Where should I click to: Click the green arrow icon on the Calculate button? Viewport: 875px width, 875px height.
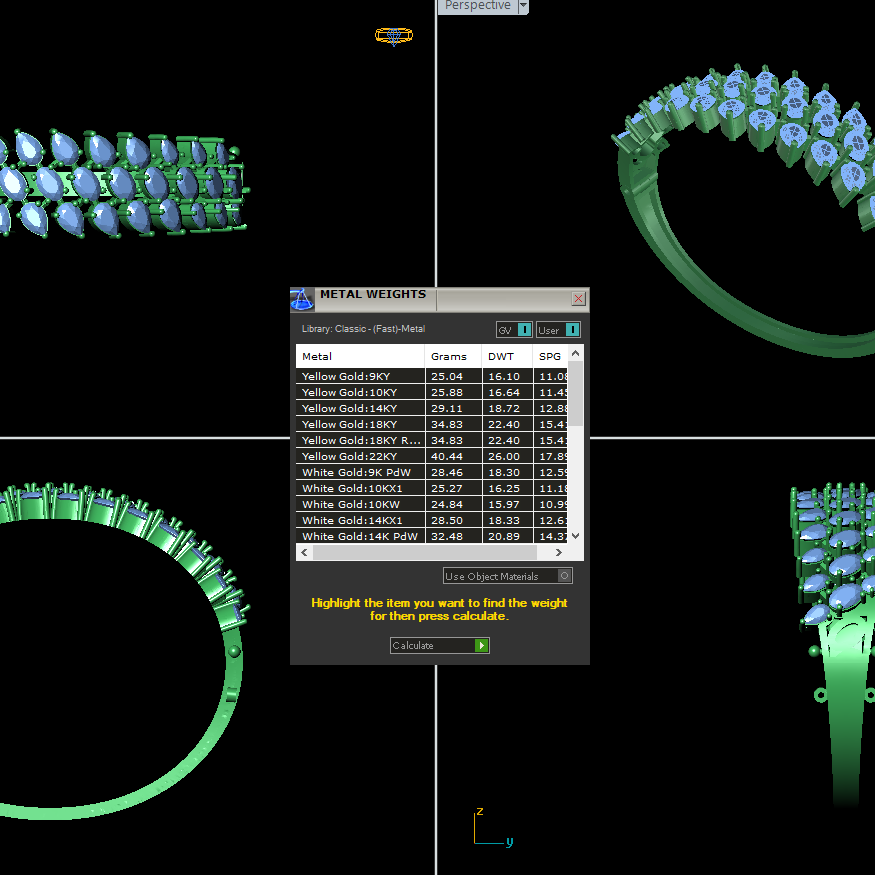(481, 645)
